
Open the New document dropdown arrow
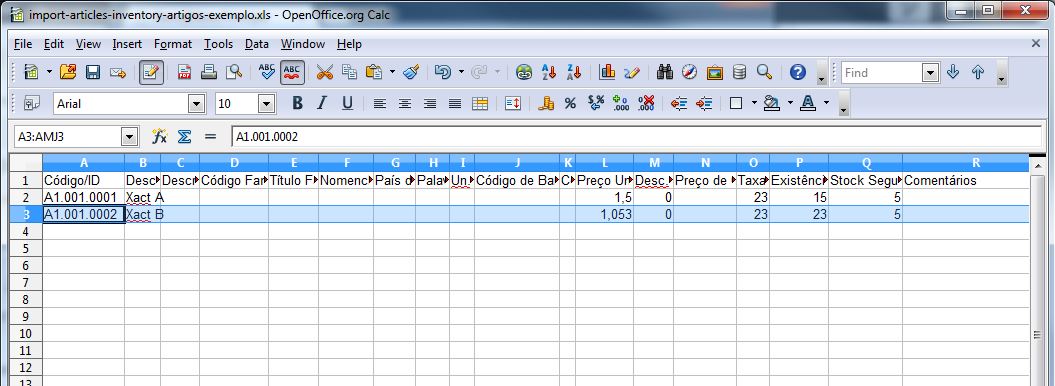coord(49,72)
